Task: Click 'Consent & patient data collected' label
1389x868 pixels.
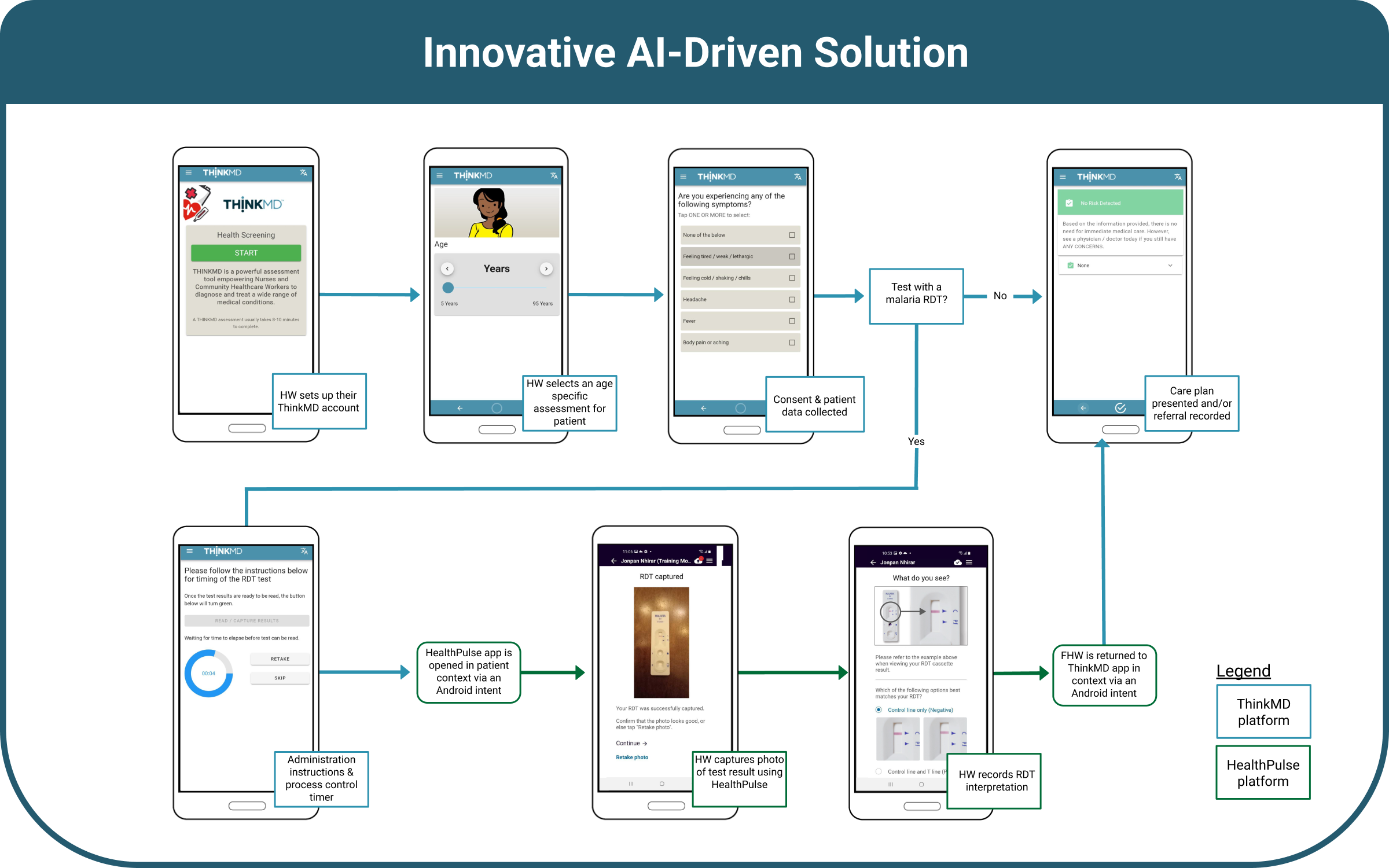Action: pyautogui.click(x=814, y=405)
